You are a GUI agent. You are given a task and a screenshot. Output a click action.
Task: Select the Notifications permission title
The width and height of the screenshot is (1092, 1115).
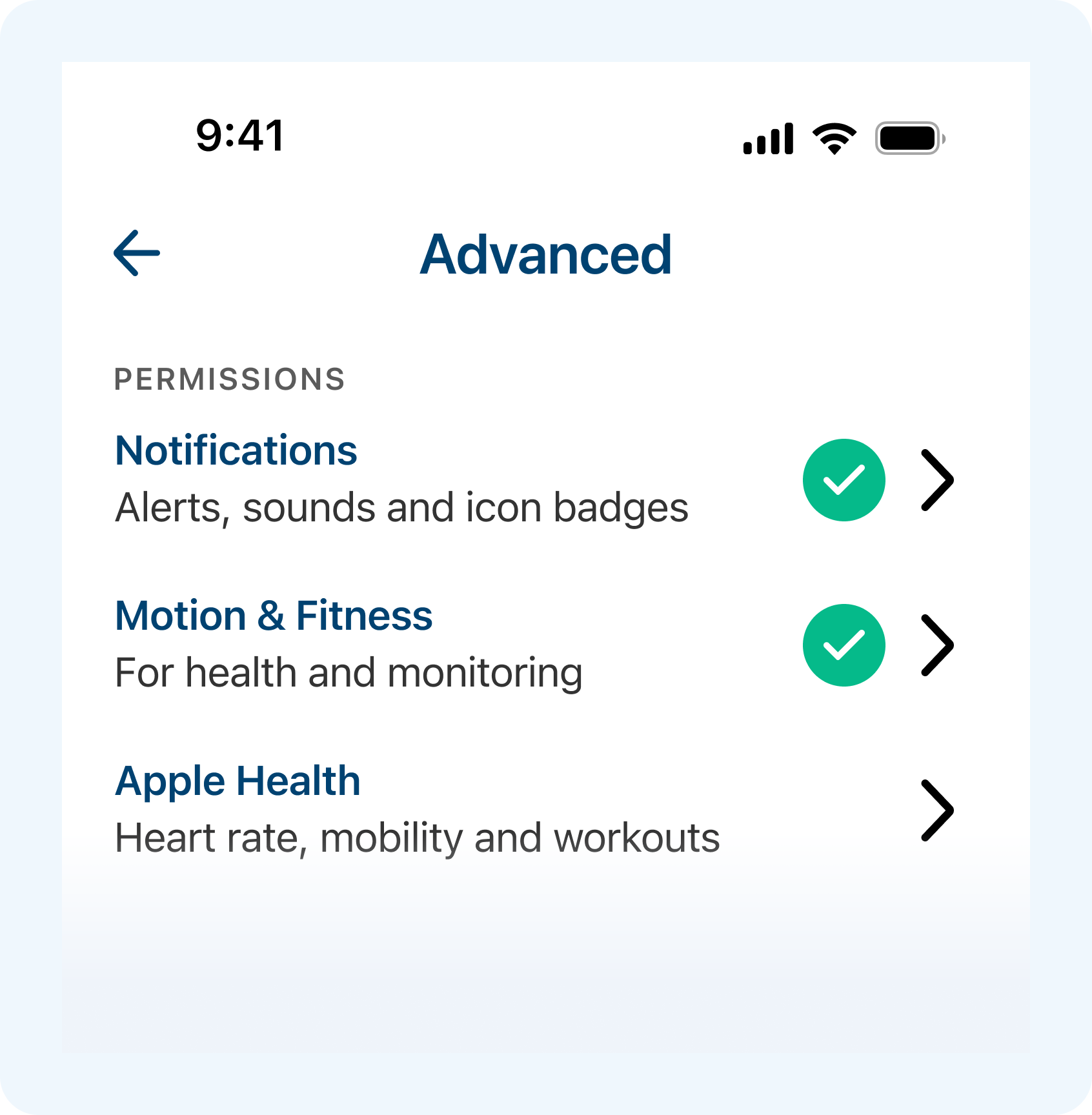236,450
